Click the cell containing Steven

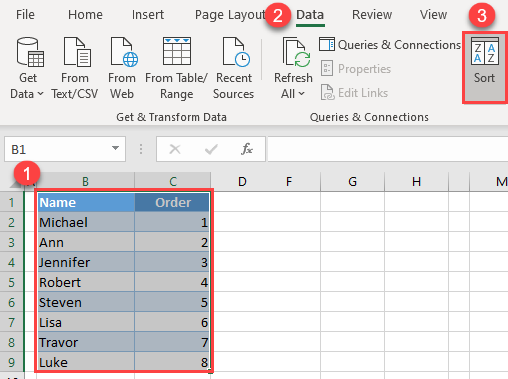[86, 302]
